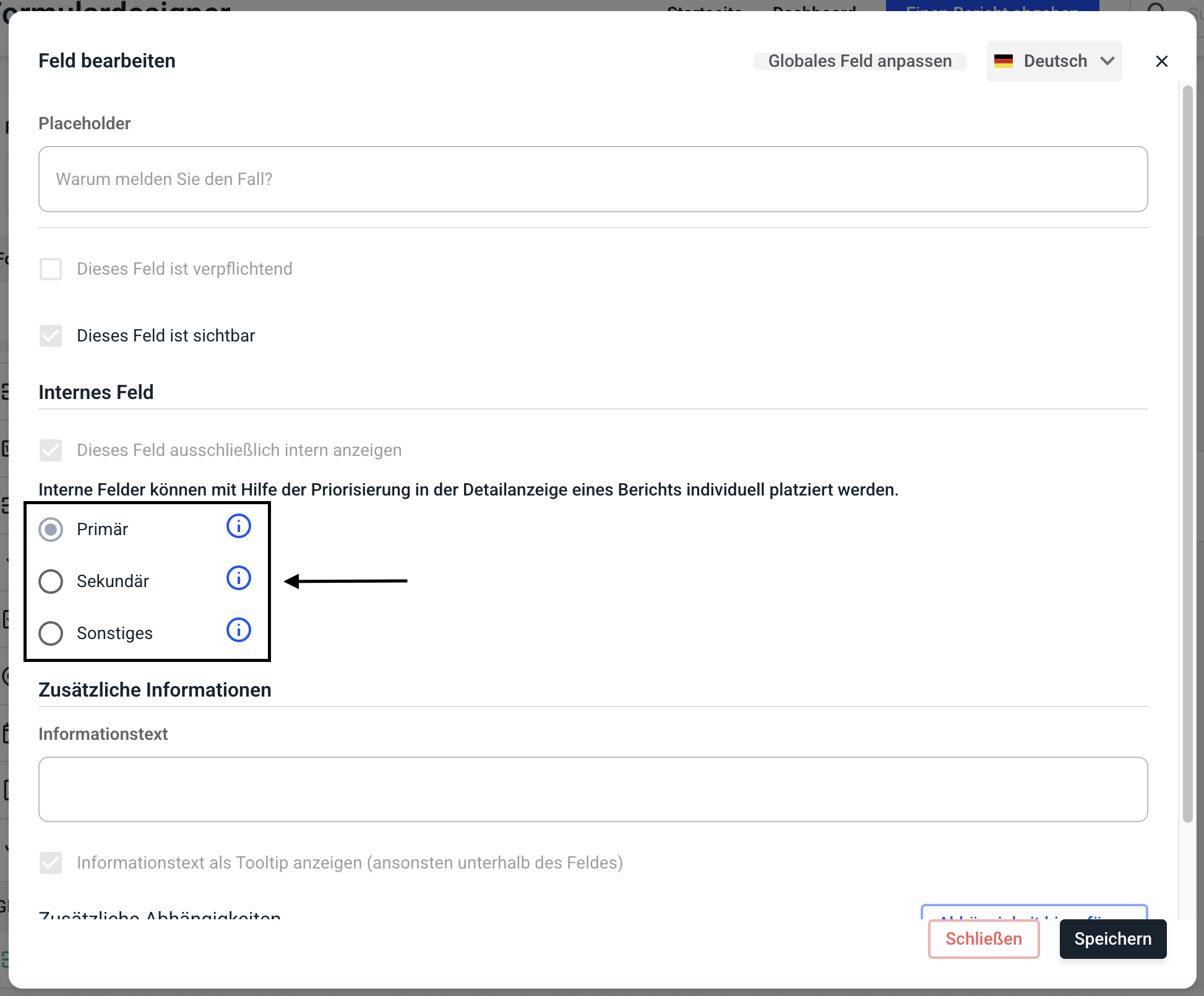Select the Primär radio option
This screenshot has height=996, width=1204.
pos(51,530)
